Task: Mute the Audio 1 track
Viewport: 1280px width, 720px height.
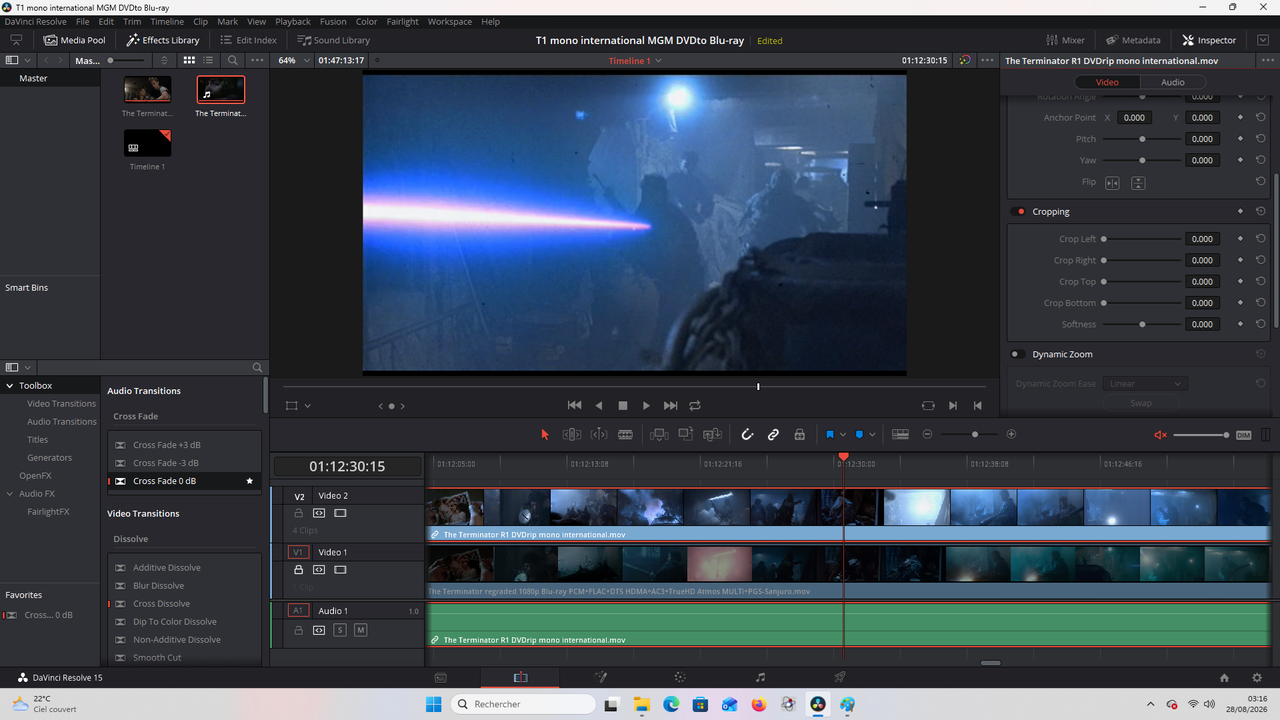Action: tap(361, 630)
